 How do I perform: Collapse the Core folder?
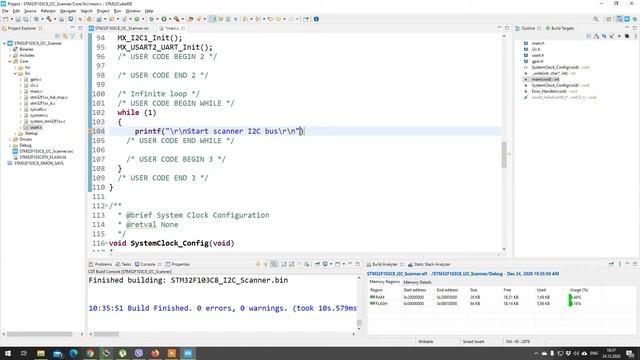10,61
